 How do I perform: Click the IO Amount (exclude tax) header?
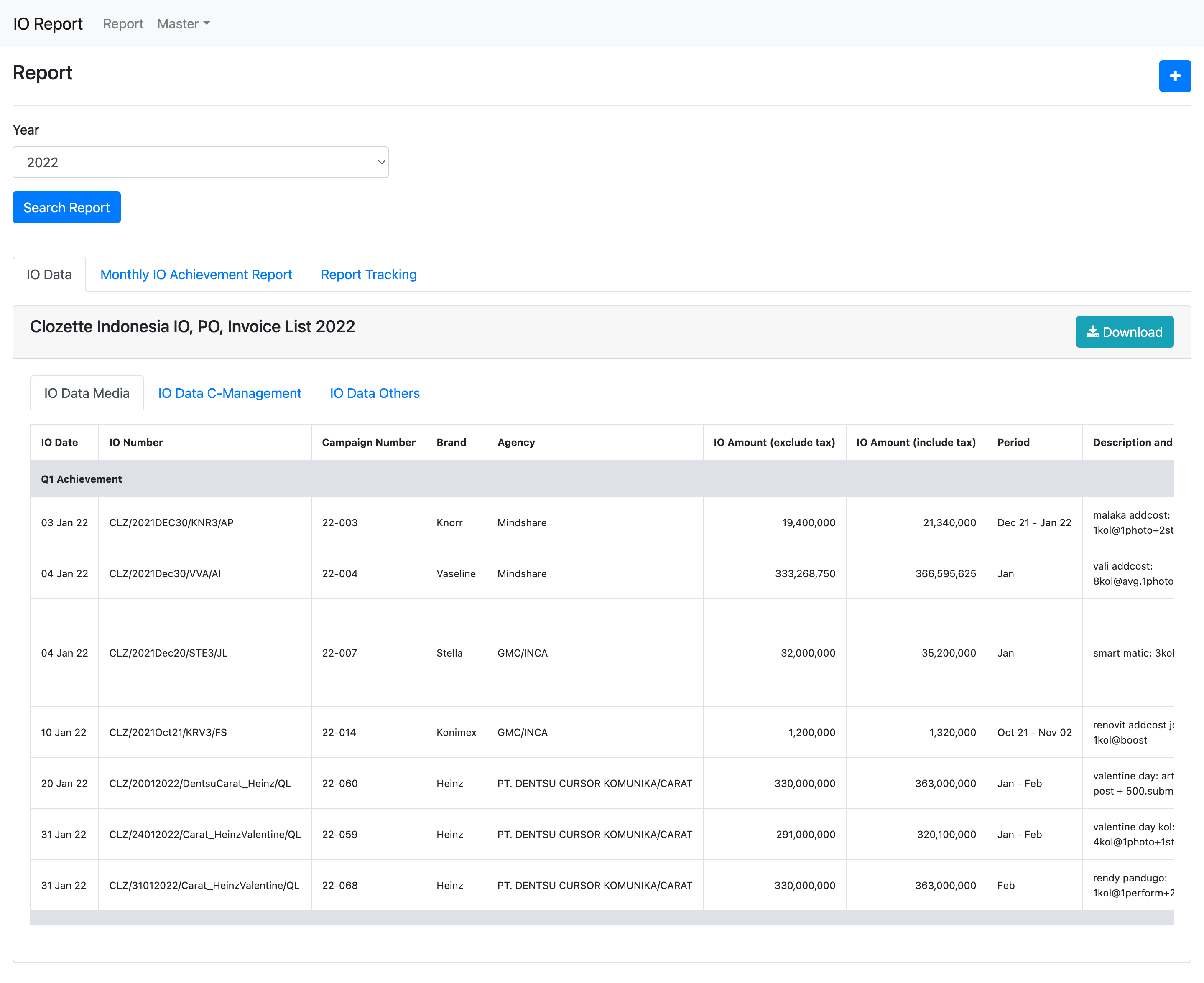coord(773,442)
